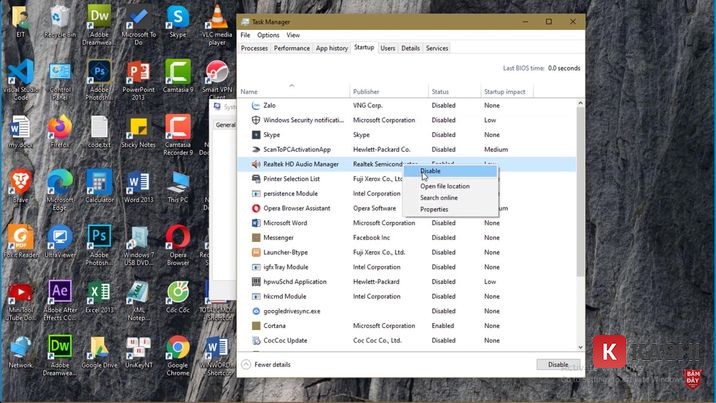Choose Properties in the context menu
Screen dimensions: 716x403
pos(450,209)
